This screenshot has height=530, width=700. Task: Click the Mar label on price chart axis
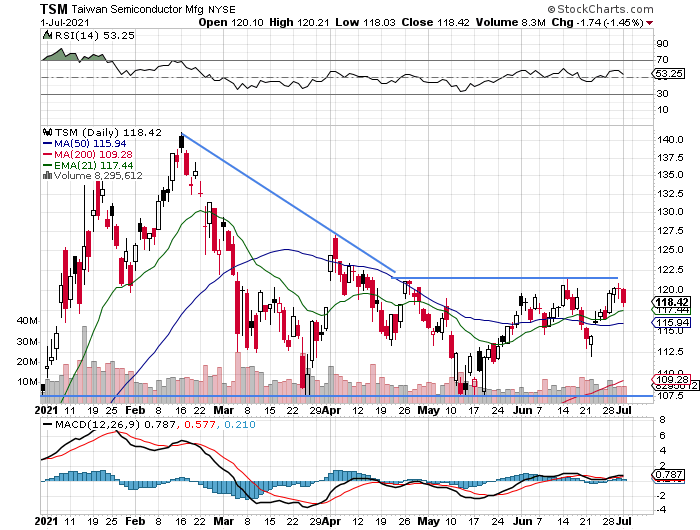224,410
